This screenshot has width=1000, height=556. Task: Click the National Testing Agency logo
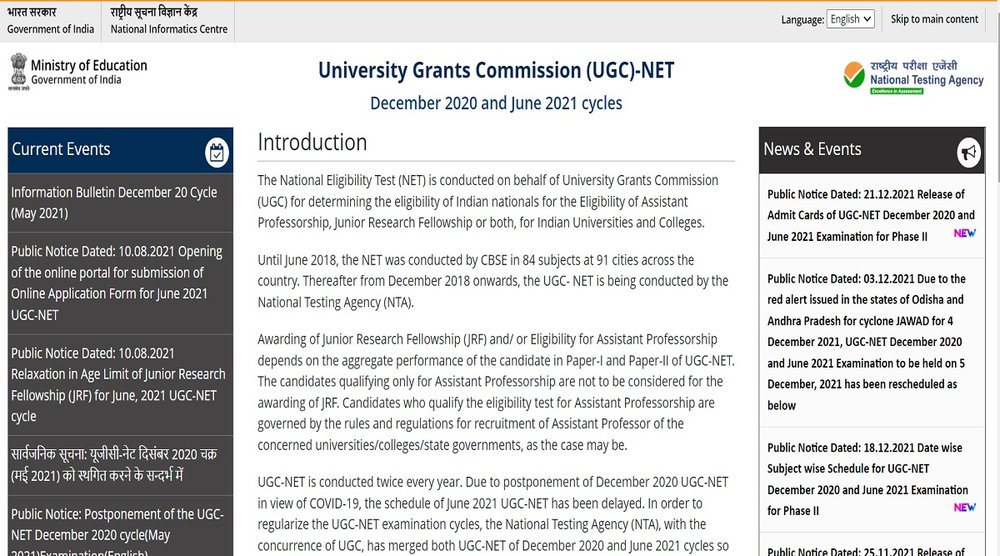pos(913,78)
